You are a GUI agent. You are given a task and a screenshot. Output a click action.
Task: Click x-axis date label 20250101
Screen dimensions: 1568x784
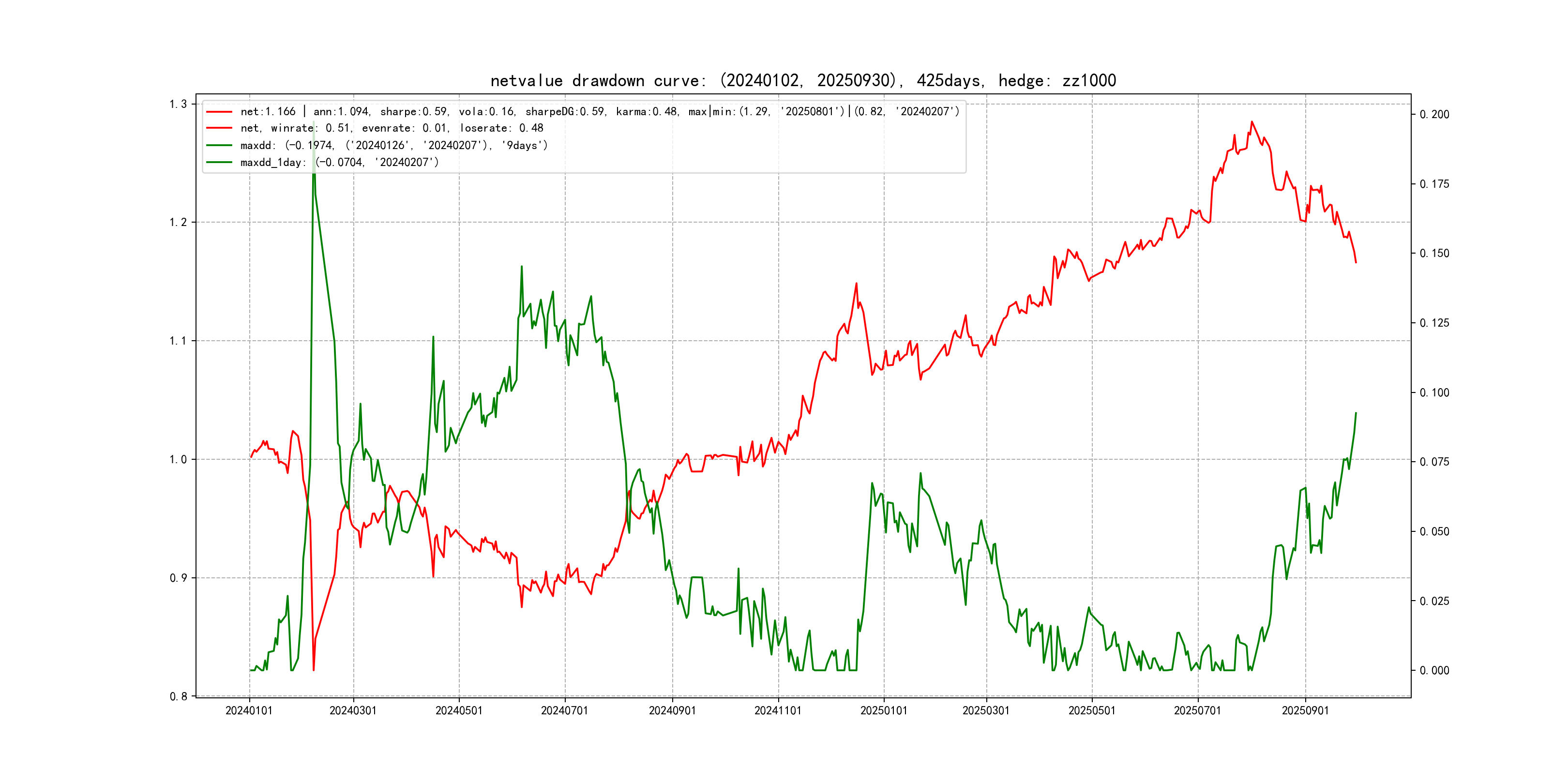884,711
